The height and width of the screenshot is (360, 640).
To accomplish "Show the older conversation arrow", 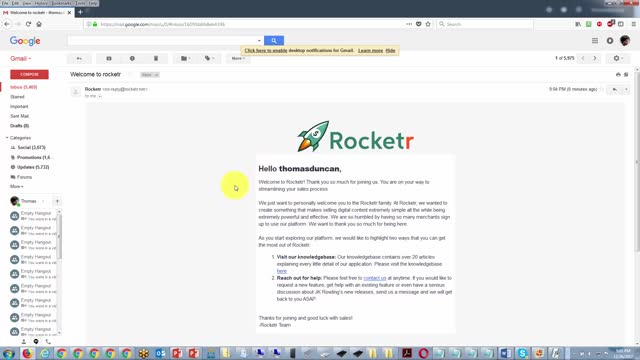I will [595, 58].
